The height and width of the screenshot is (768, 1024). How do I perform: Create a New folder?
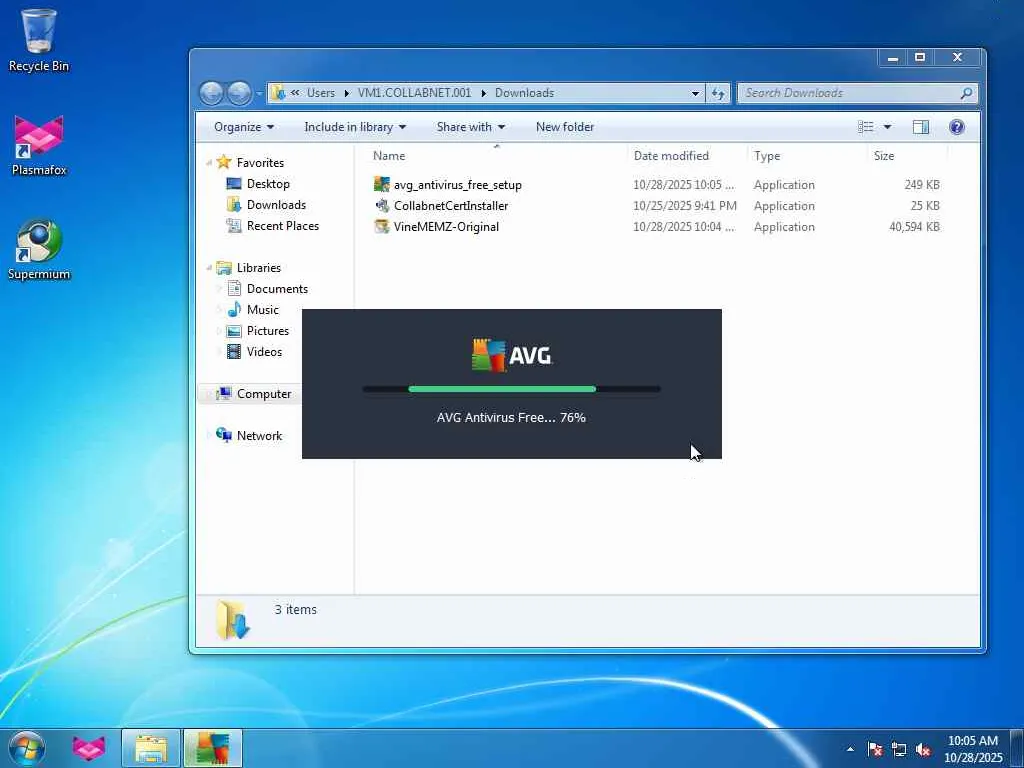click(x=565, y=127)
